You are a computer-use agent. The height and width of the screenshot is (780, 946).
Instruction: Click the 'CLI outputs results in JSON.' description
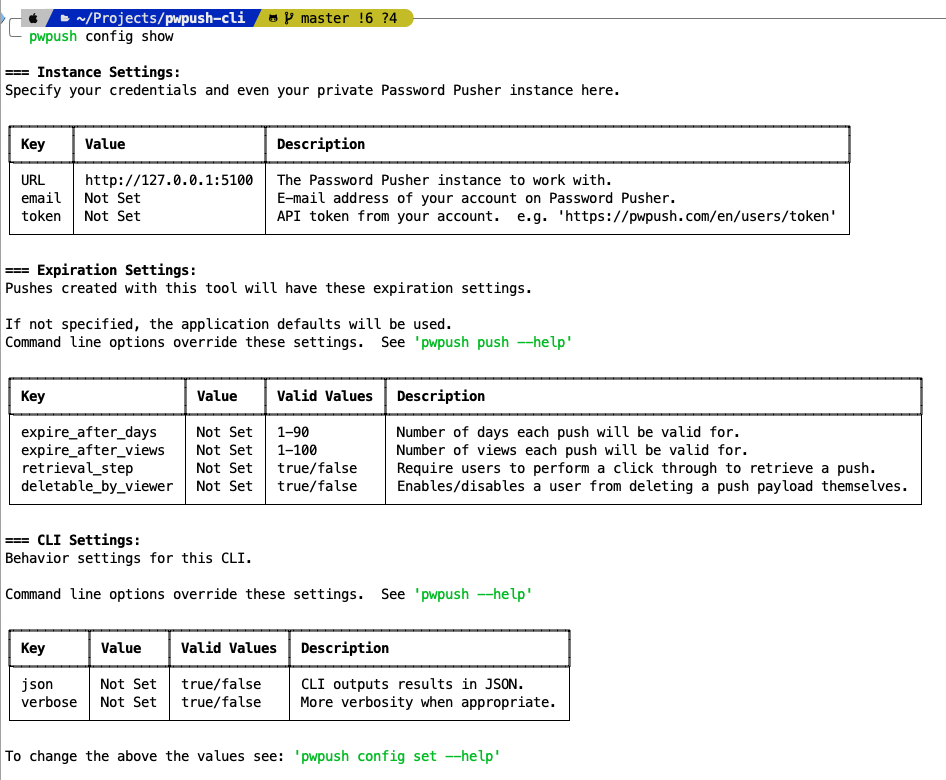click(x=412, y=685)
